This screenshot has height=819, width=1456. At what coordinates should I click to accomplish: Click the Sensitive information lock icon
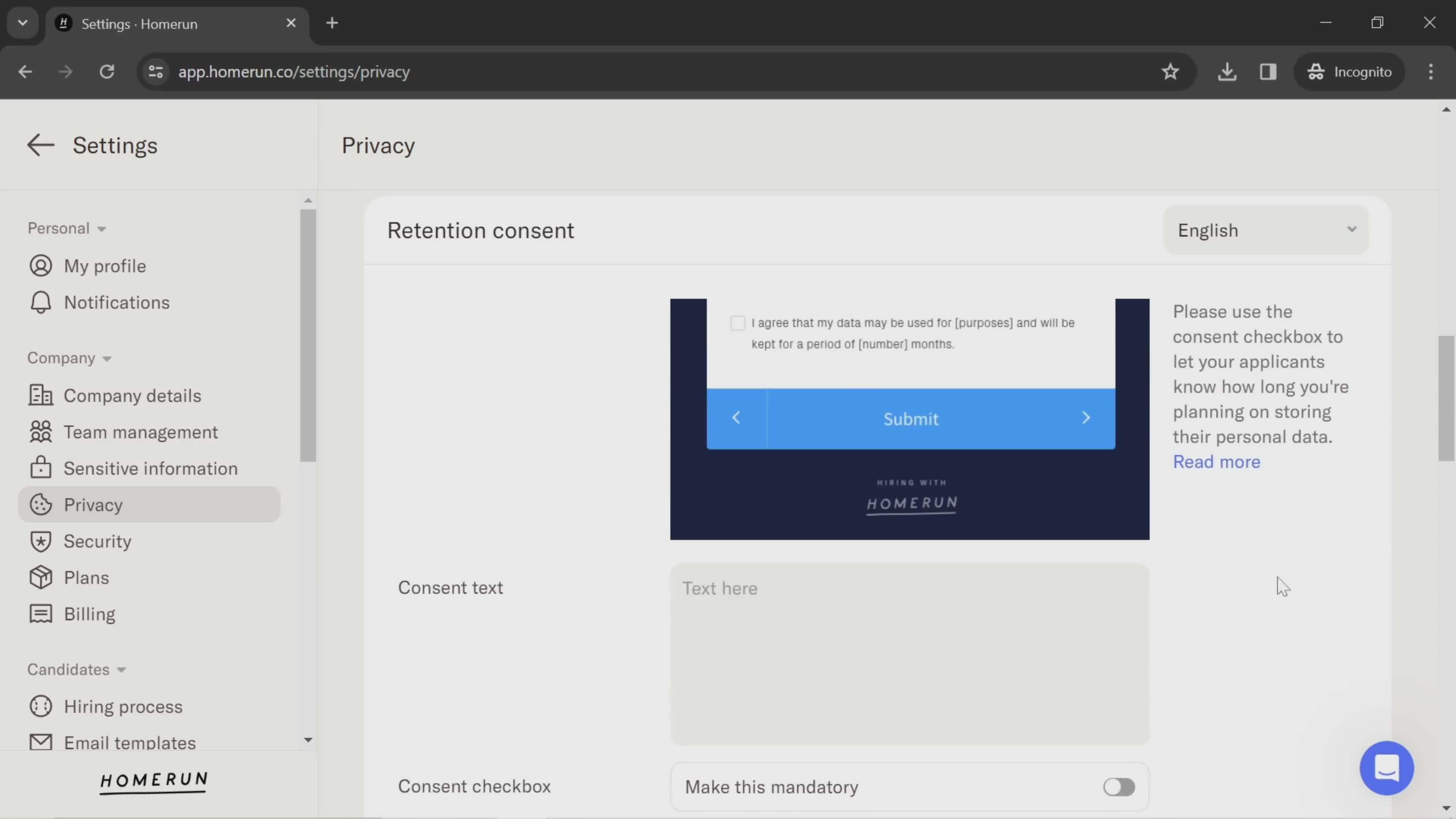click(41, 468)
